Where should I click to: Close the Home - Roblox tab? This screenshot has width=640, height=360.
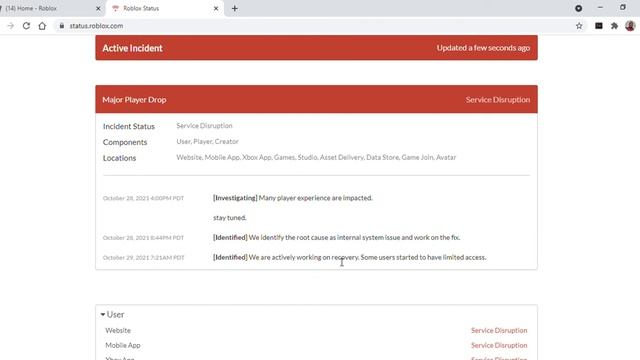click(98, 8)
